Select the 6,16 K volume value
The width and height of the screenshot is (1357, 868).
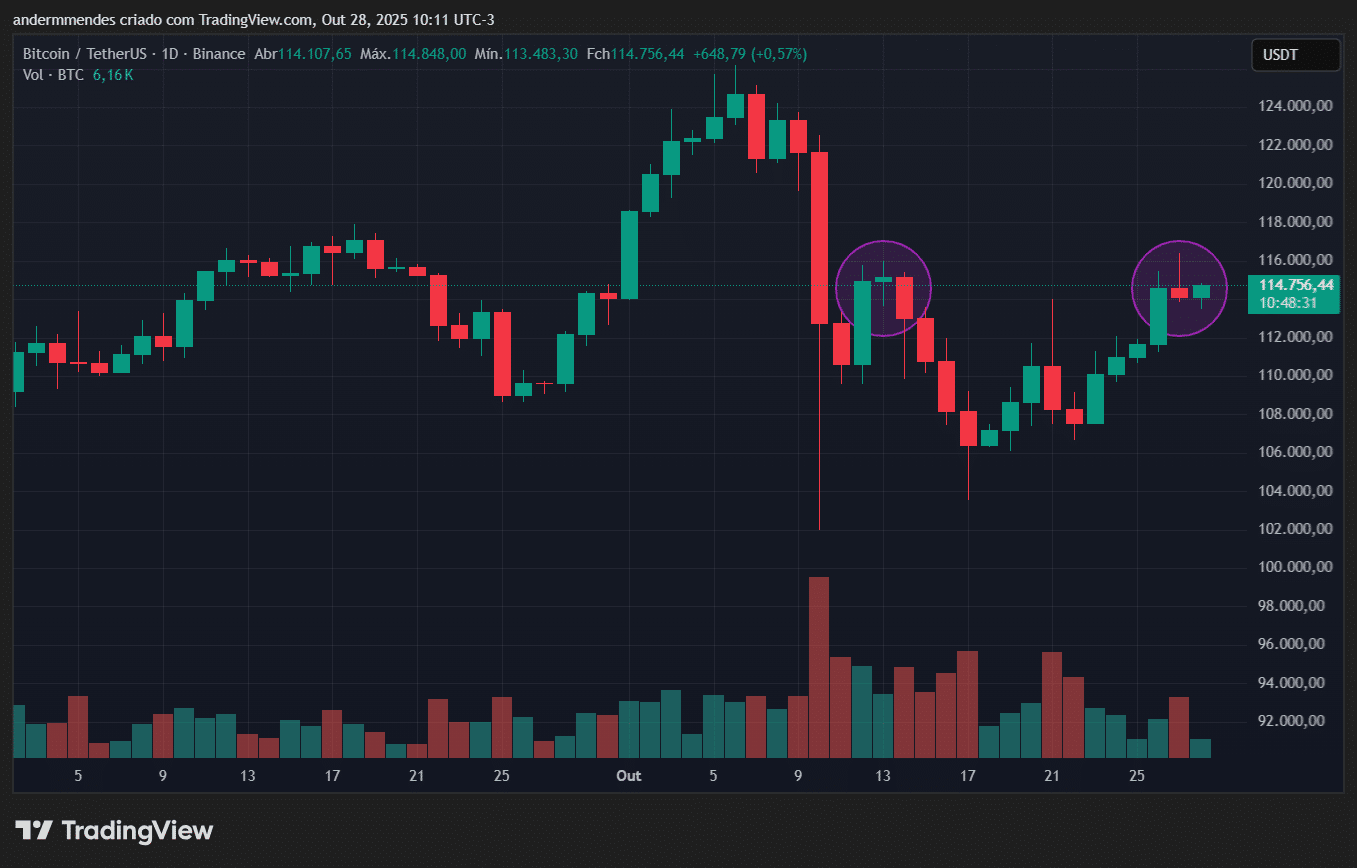113,75
